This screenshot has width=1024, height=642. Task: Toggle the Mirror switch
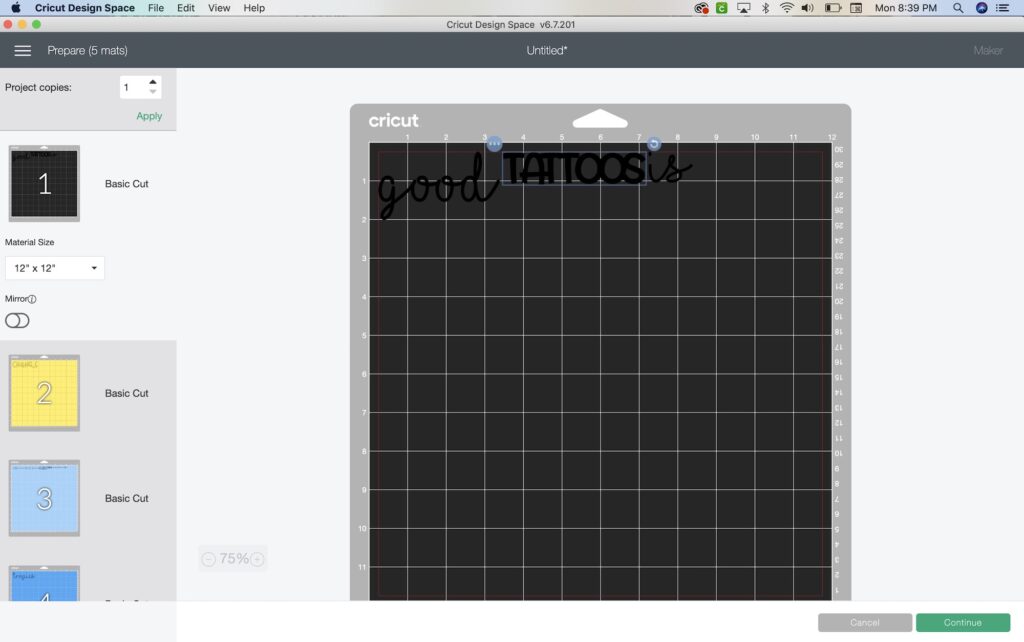point(17,321)
